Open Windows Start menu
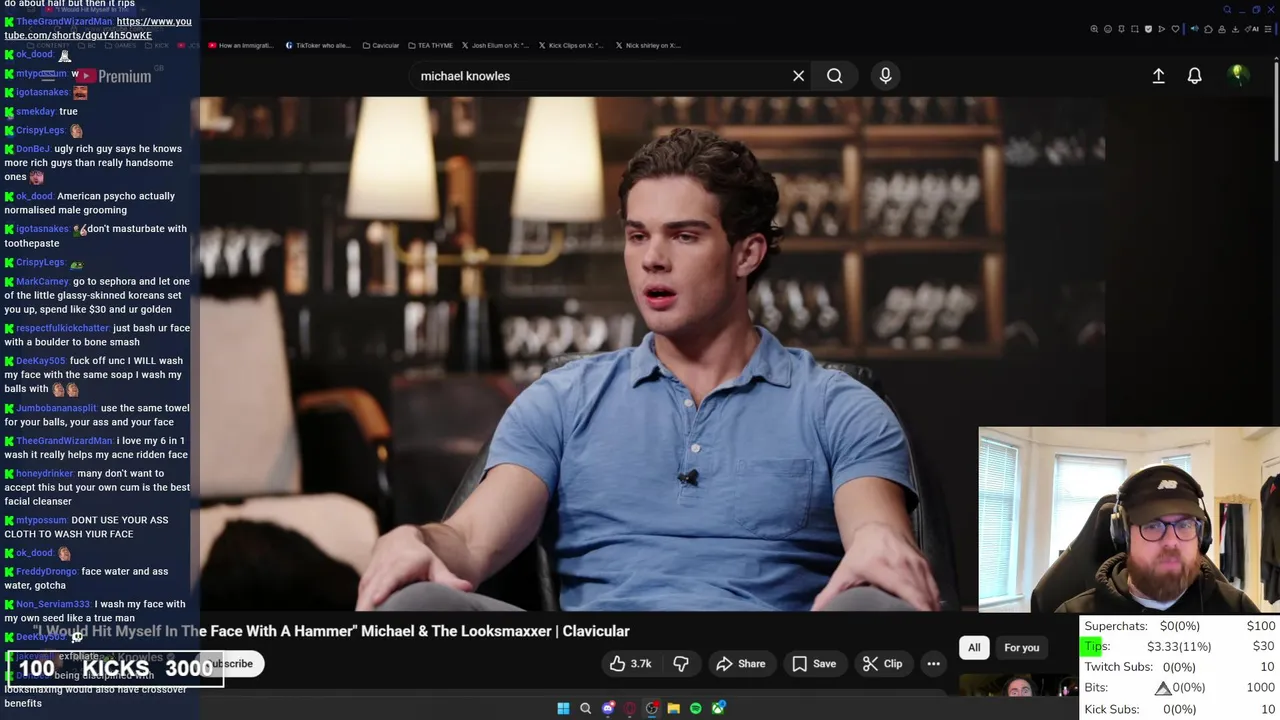1280x720 pixels. tap(563, 708)
